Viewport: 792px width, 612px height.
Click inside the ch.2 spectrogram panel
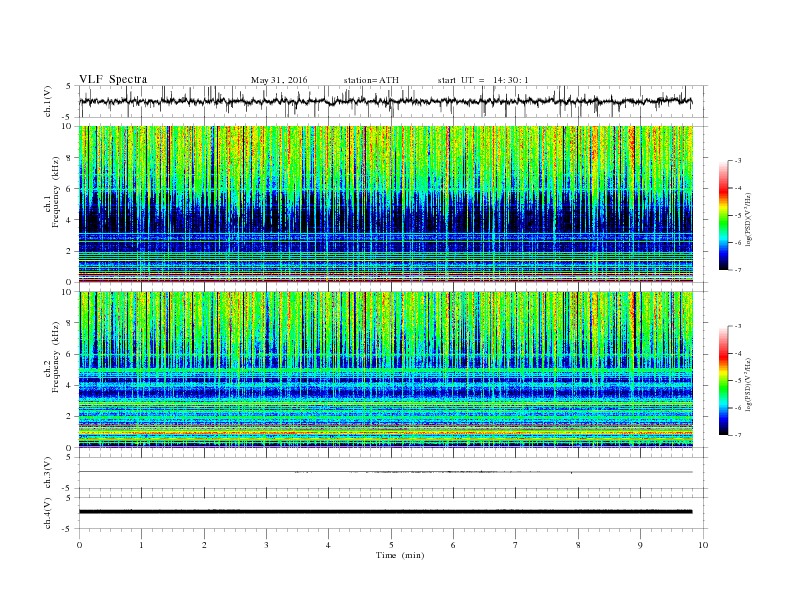coord(385,369)
